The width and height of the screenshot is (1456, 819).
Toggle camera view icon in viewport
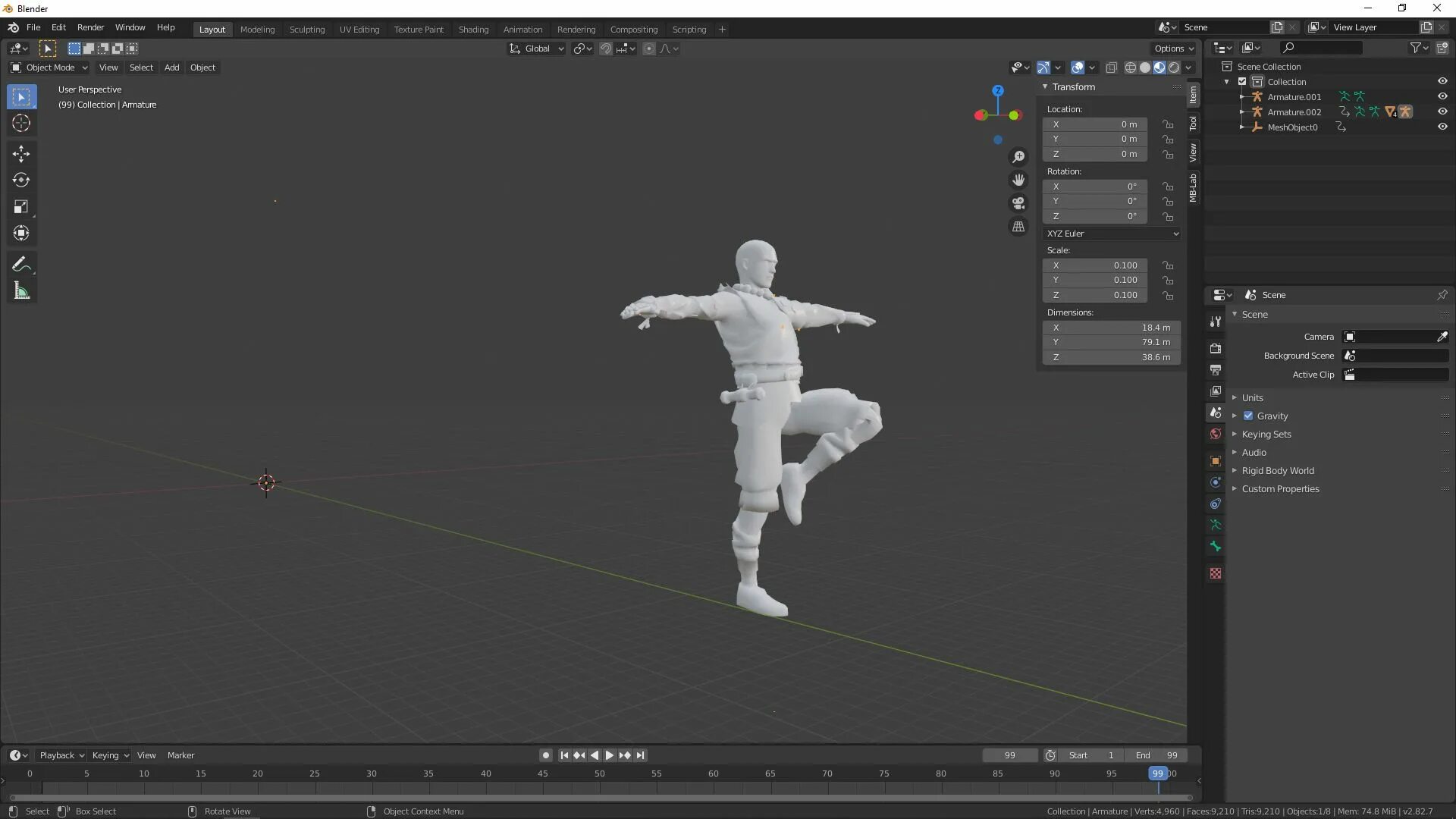(1018, 203)
